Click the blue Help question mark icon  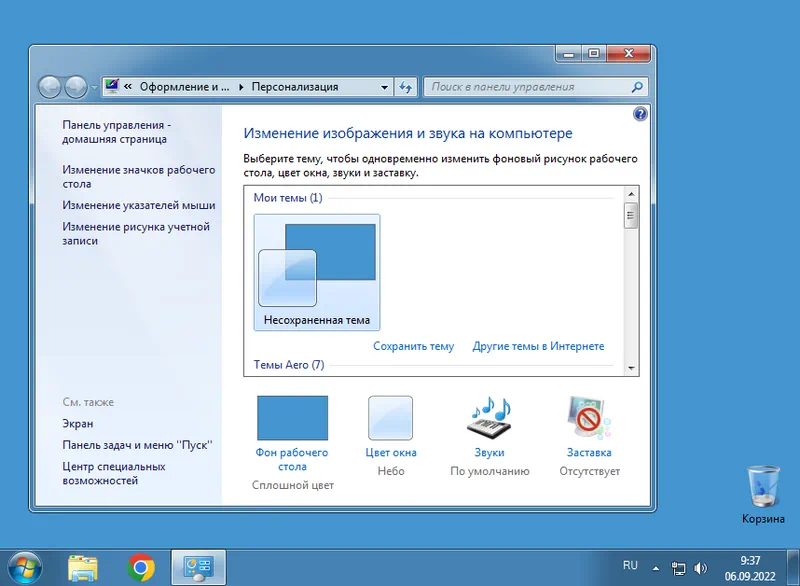[640, 115]
